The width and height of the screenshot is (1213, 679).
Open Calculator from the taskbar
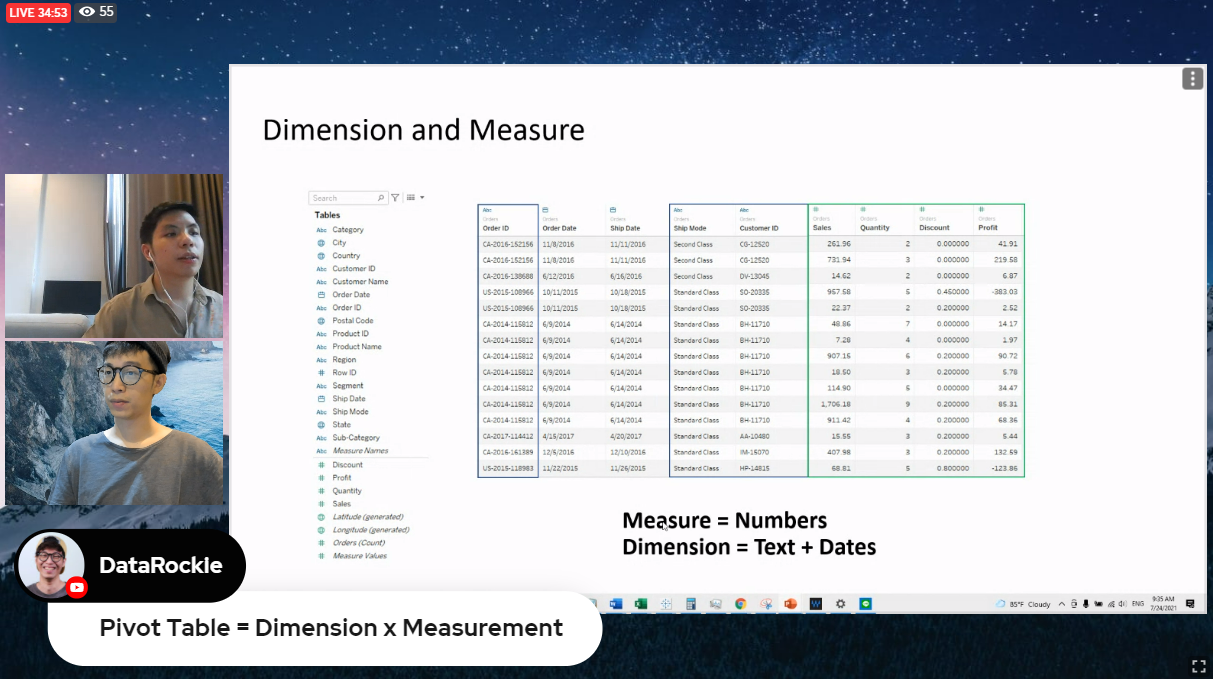pyautogui.click(x=690, y=603)
